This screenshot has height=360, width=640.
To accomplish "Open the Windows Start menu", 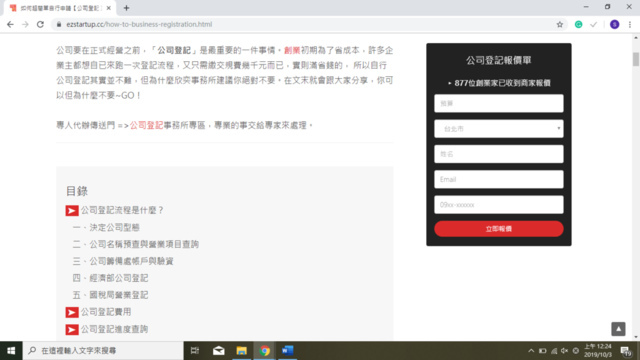I will click(11, 351).
